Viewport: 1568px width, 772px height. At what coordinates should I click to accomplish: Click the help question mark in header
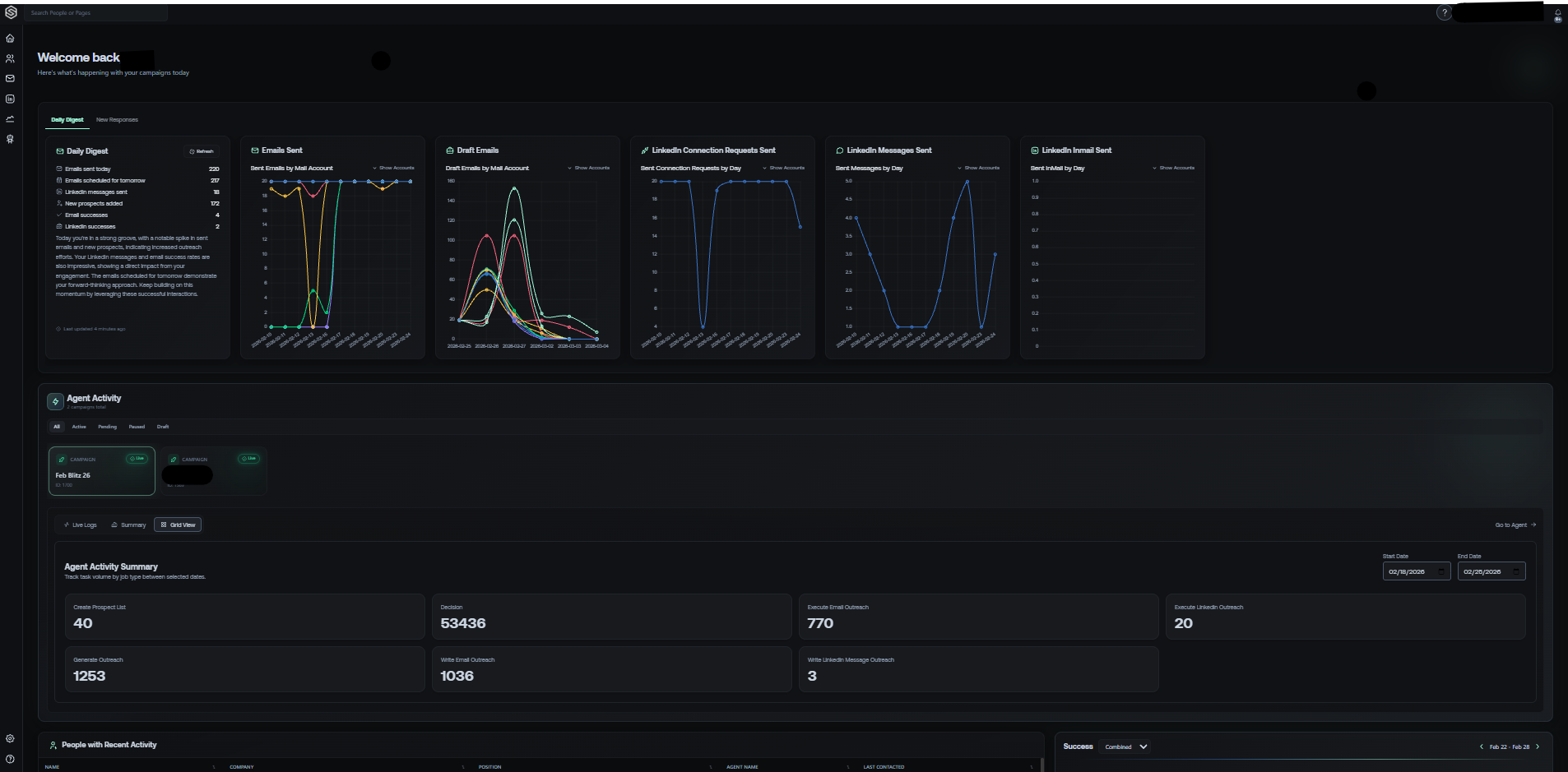point(1444,13)
